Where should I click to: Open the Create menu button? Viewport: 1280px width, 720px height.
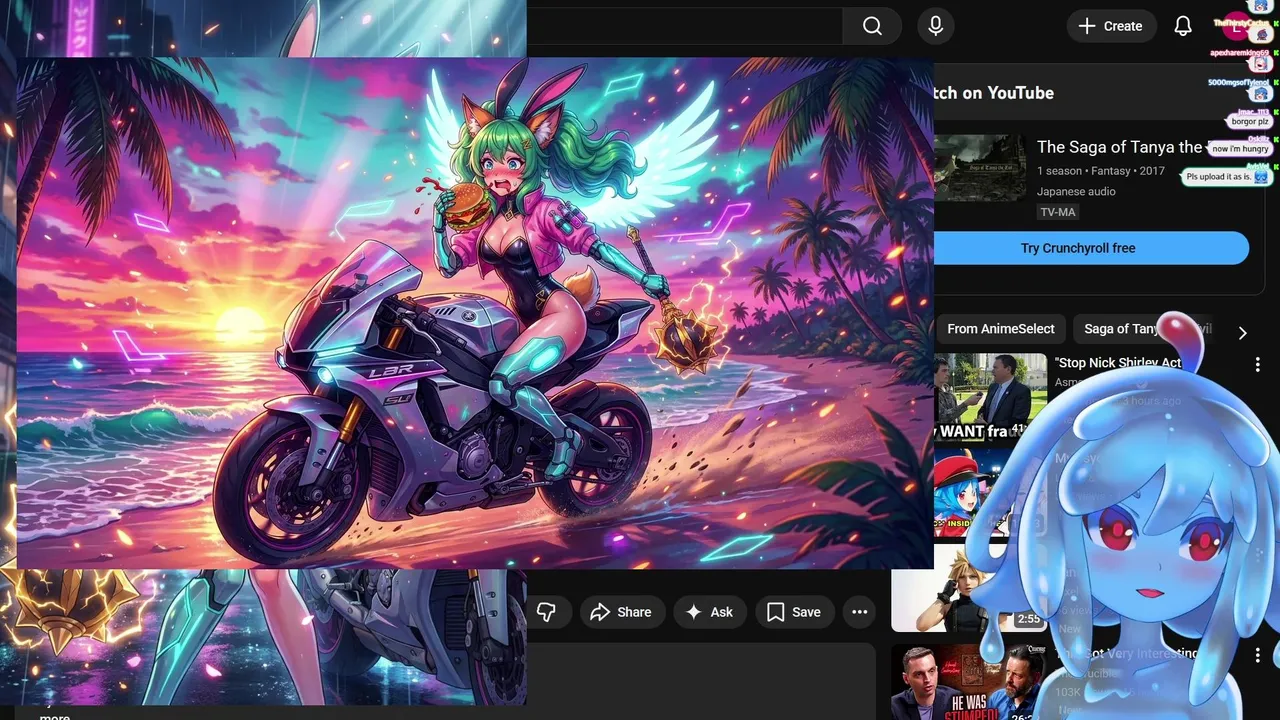pos(1111,26)
